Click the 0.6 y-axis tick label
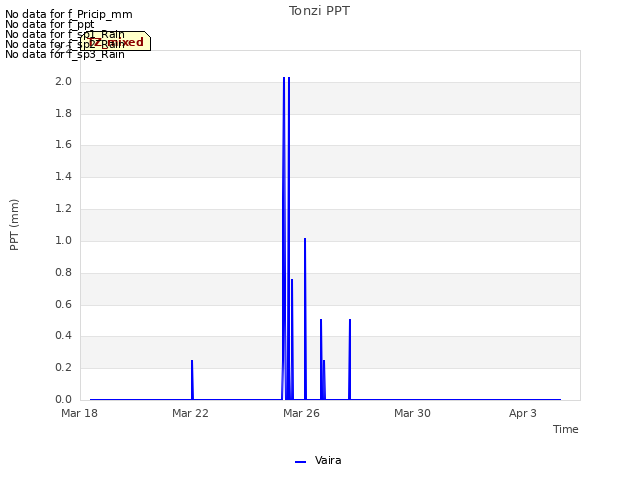Screen dimensions: 640x480 (63, 304)
